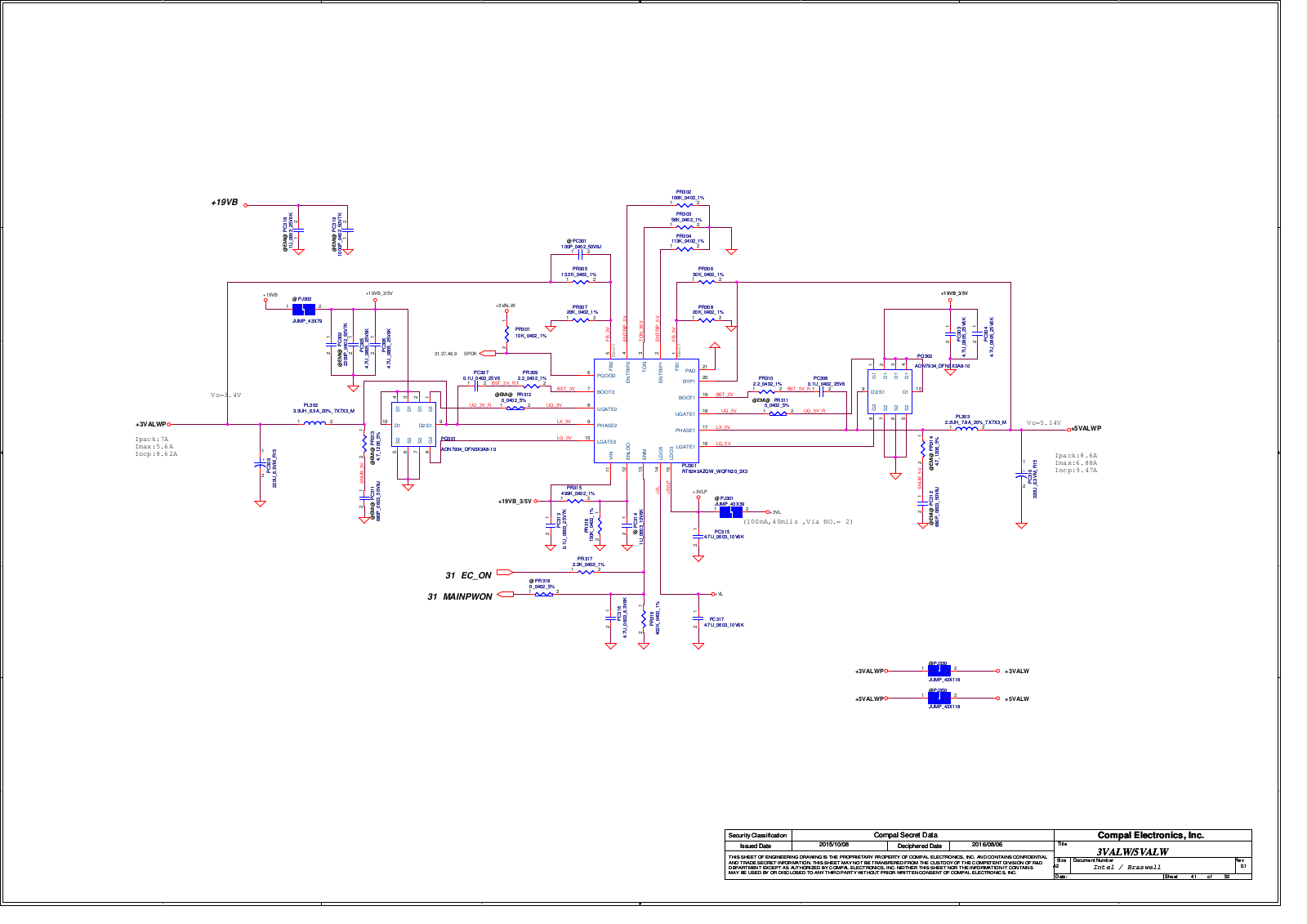Viewport: 1307px width, 924px height.
Task: Select the EC_ON input port symbol
Action: 504,572
